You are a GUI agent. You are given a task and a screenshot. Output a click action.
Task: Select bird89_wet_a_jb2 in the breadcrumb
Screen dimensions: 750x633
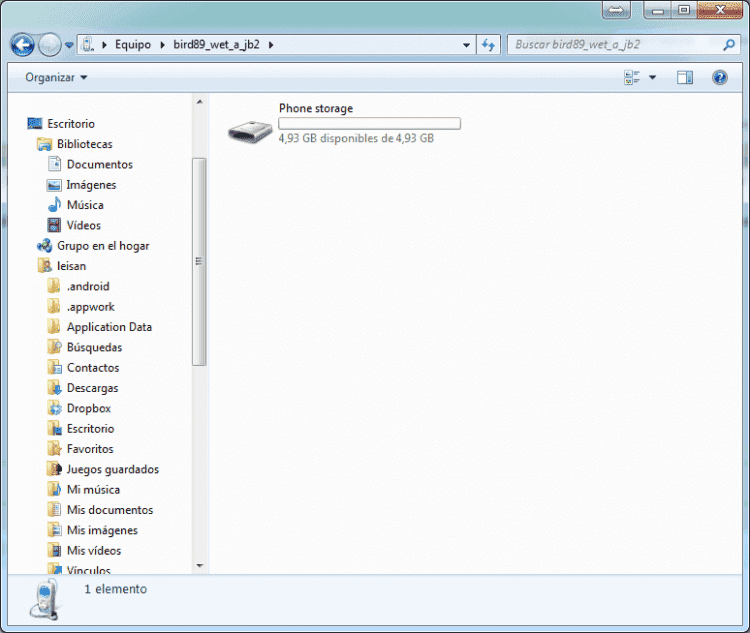pyautogui.click(x=216, y=44)
